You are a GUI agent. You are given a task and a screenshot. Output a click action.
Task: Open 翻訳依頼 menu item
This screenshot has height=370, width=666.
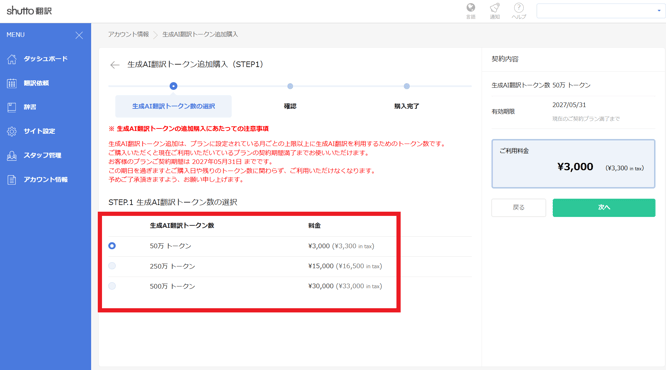click(36, 83)
